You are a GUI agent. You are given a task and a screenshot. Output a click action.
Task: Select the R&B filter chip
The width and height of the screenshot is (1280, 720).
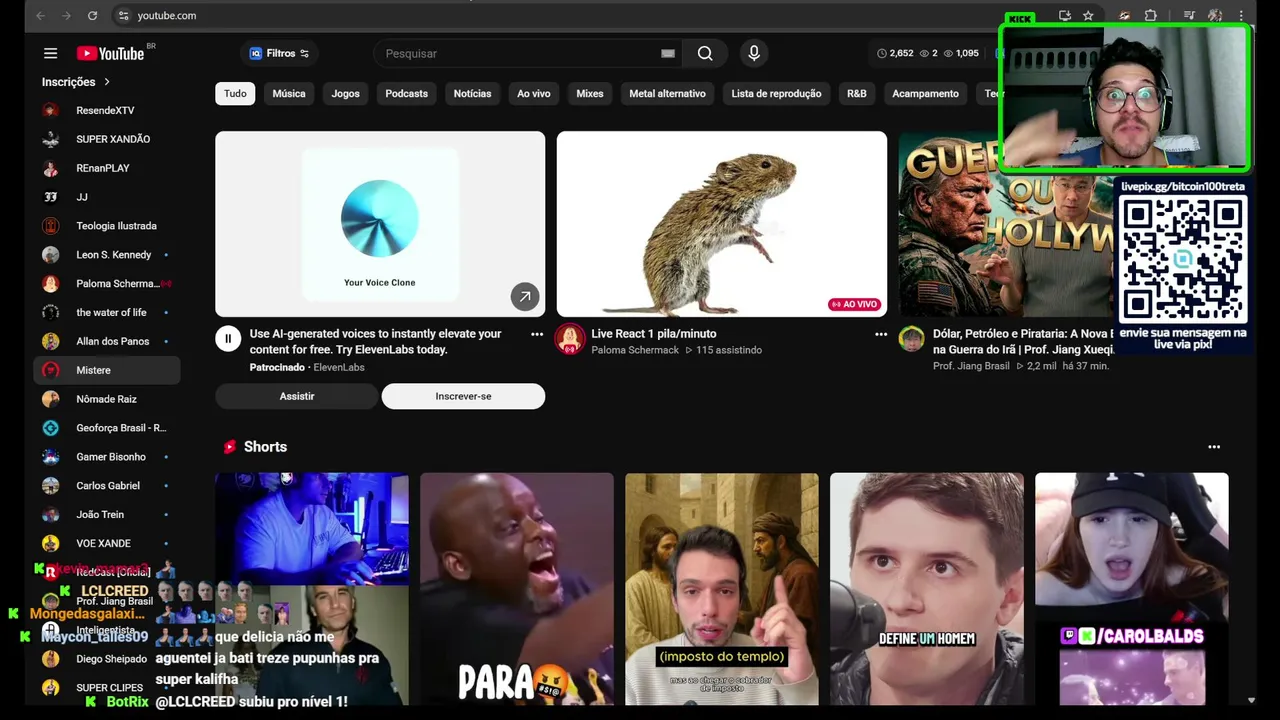tap(857, 94)
